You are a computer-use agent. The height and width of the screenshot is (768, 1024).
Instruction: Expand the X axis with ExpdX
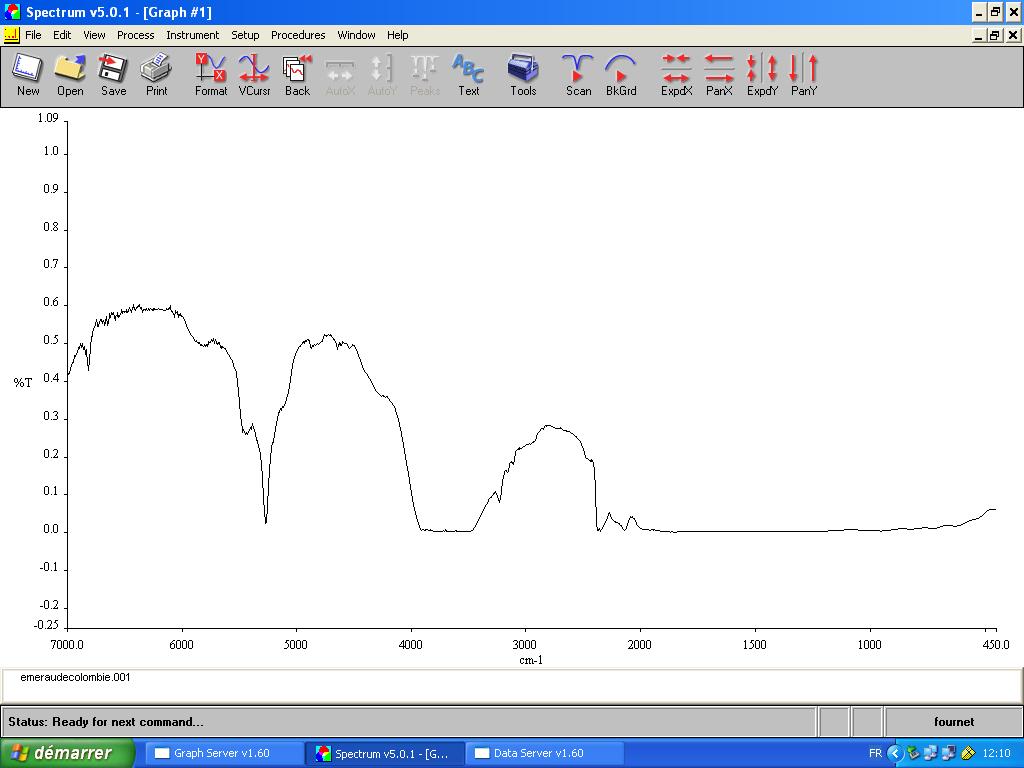pyautogui.click(x=676, y=75)
